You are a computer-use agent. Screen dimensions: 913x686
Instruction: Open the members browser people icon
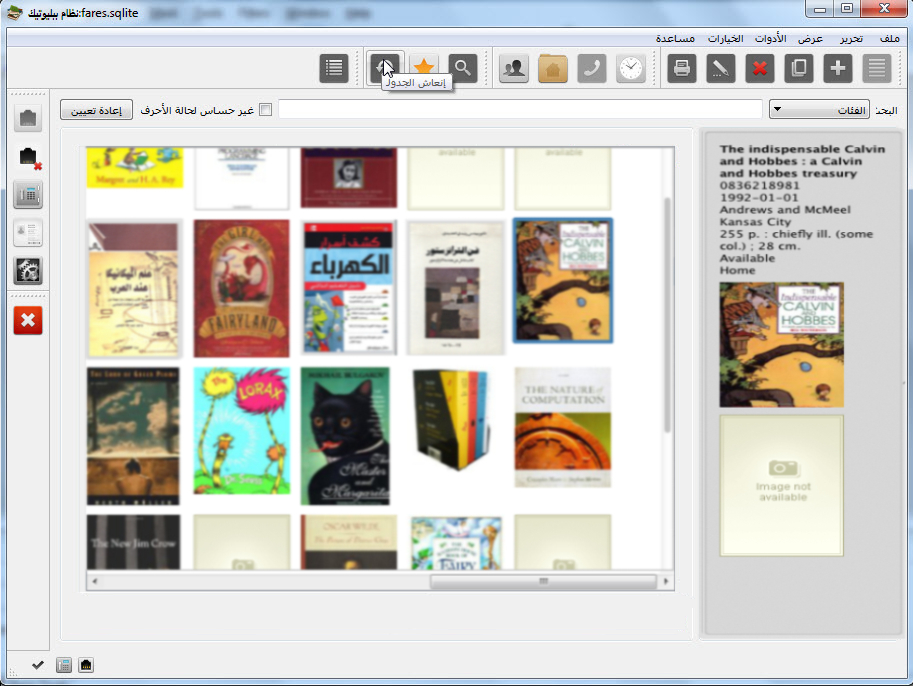(x=514, y=68)
